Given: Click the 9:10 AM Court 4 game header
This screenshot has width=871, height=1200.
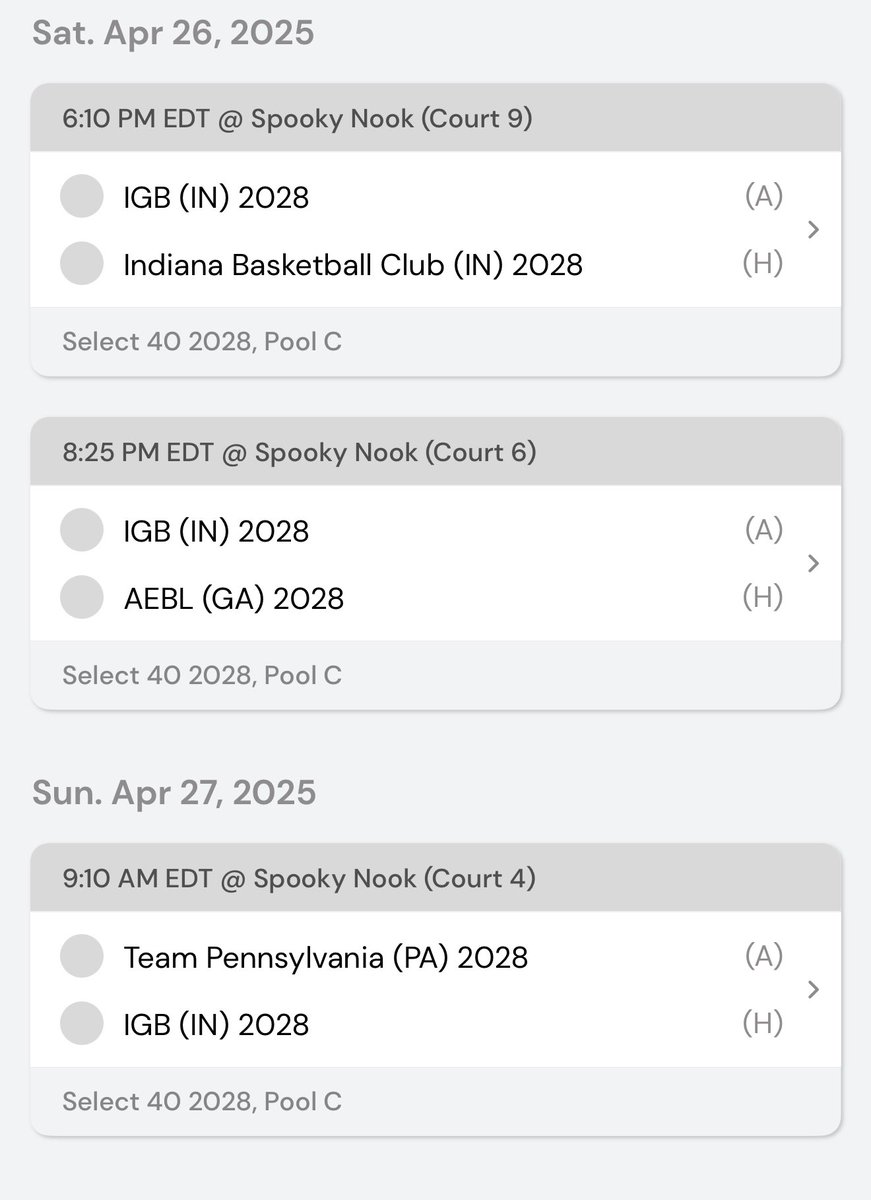Looking at the screenshot, I should point(299,879).
